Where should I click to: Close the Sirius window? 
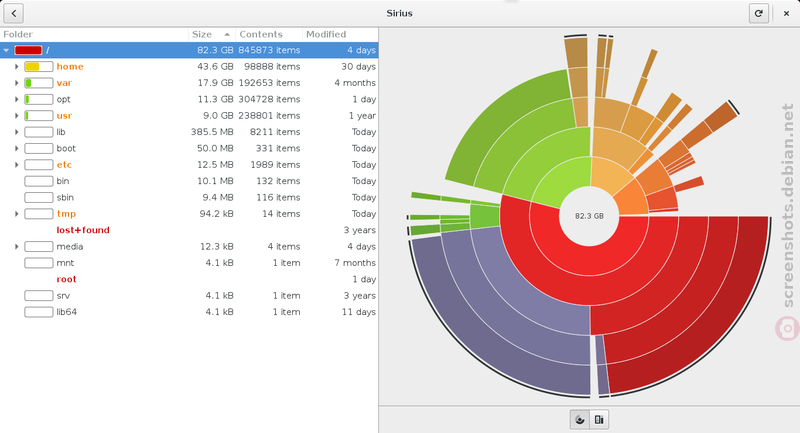point(786,13)
